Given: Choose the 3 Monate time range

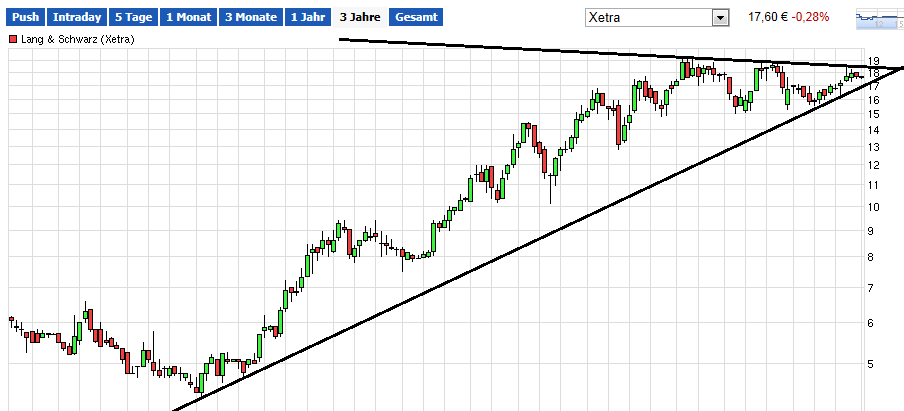Looking at the screenshot, I should click(x=250, y=18).
